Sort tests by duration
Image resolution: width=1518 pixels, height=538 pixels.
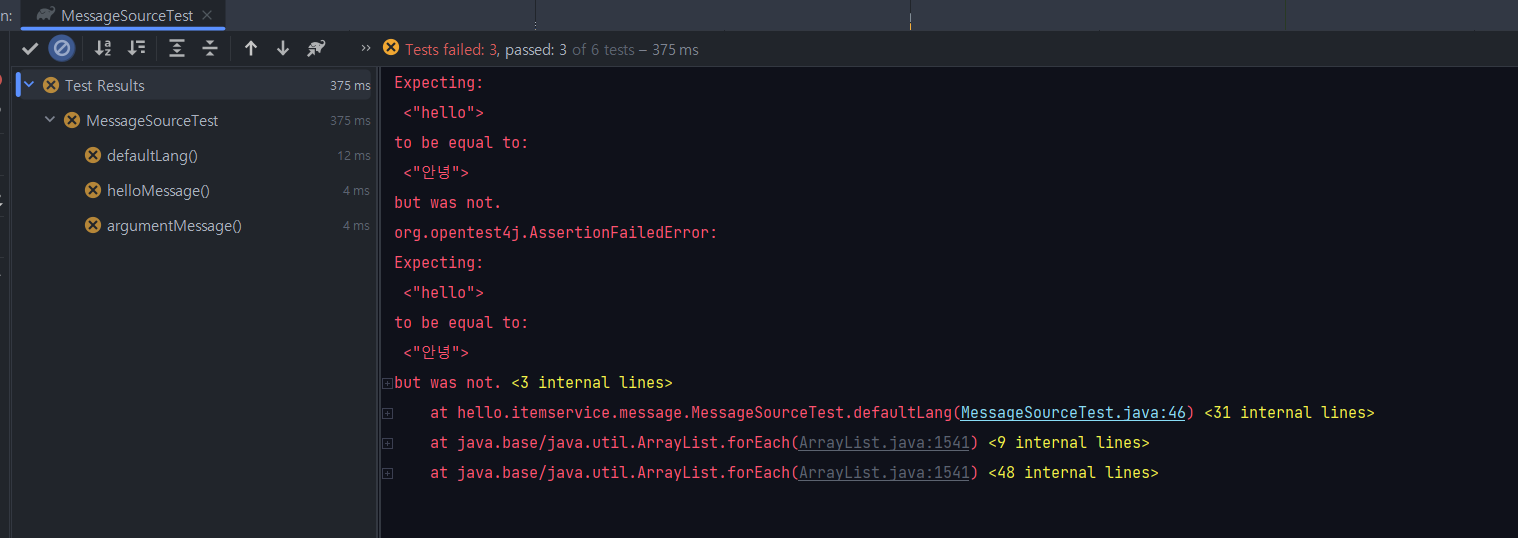click(x=137, y=48)
